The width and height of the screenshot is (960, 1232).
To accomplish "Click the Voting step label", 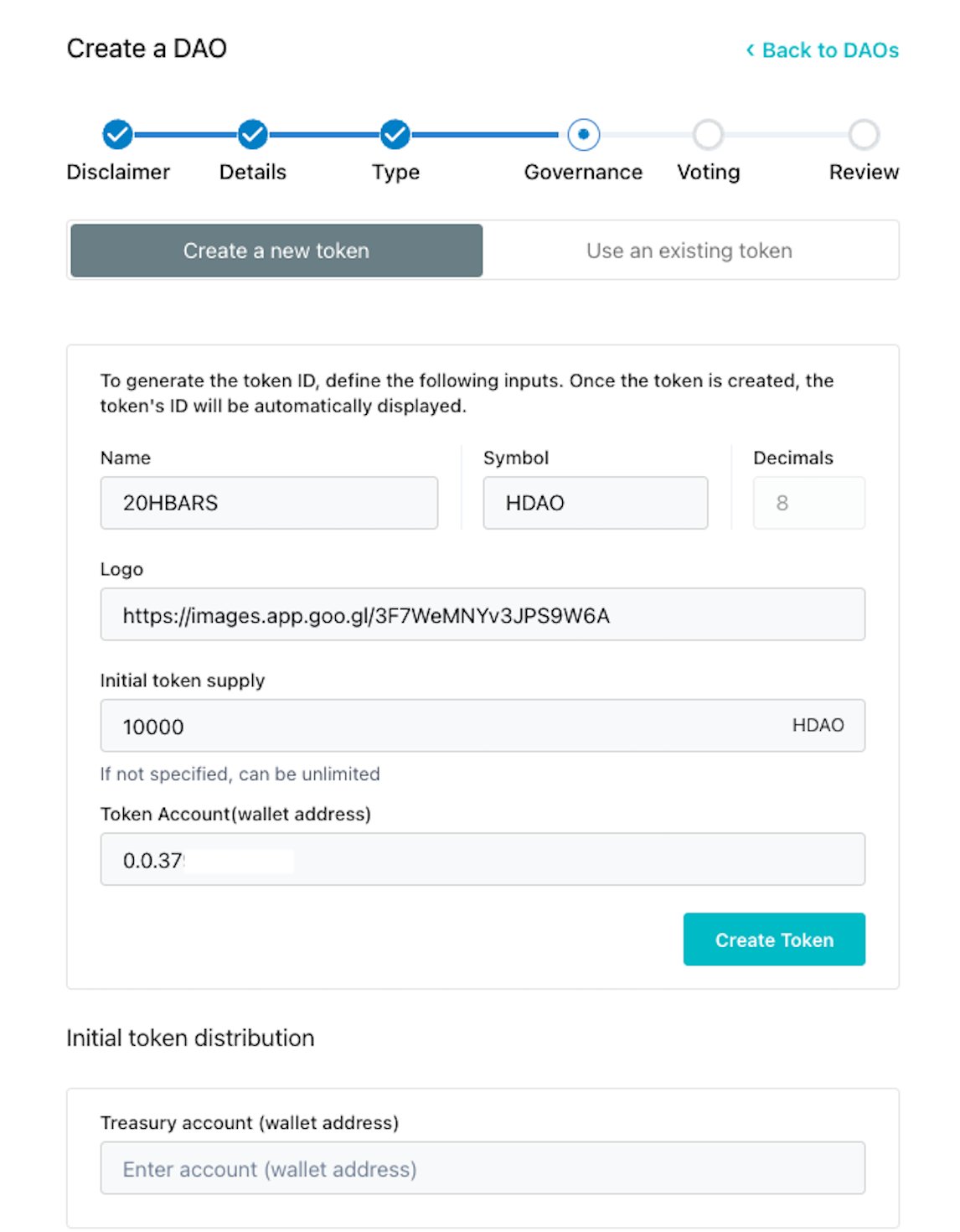I will pos(709,172).
